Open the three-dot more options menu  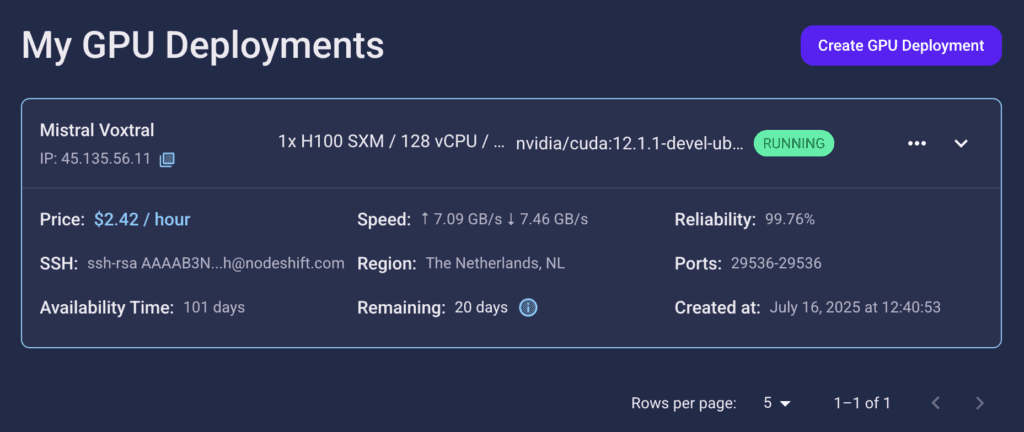917,144
